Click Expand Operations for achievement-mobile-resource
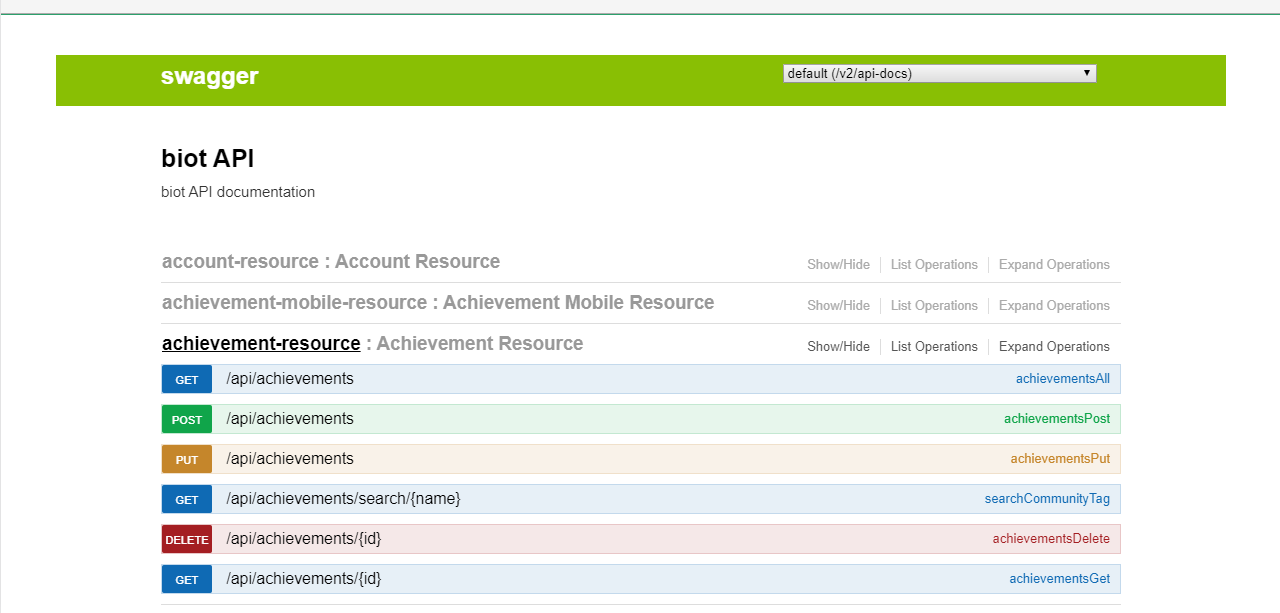The height and width of the screenshot is (613, 1280). pyautogui.click(x=1054, y=306)
